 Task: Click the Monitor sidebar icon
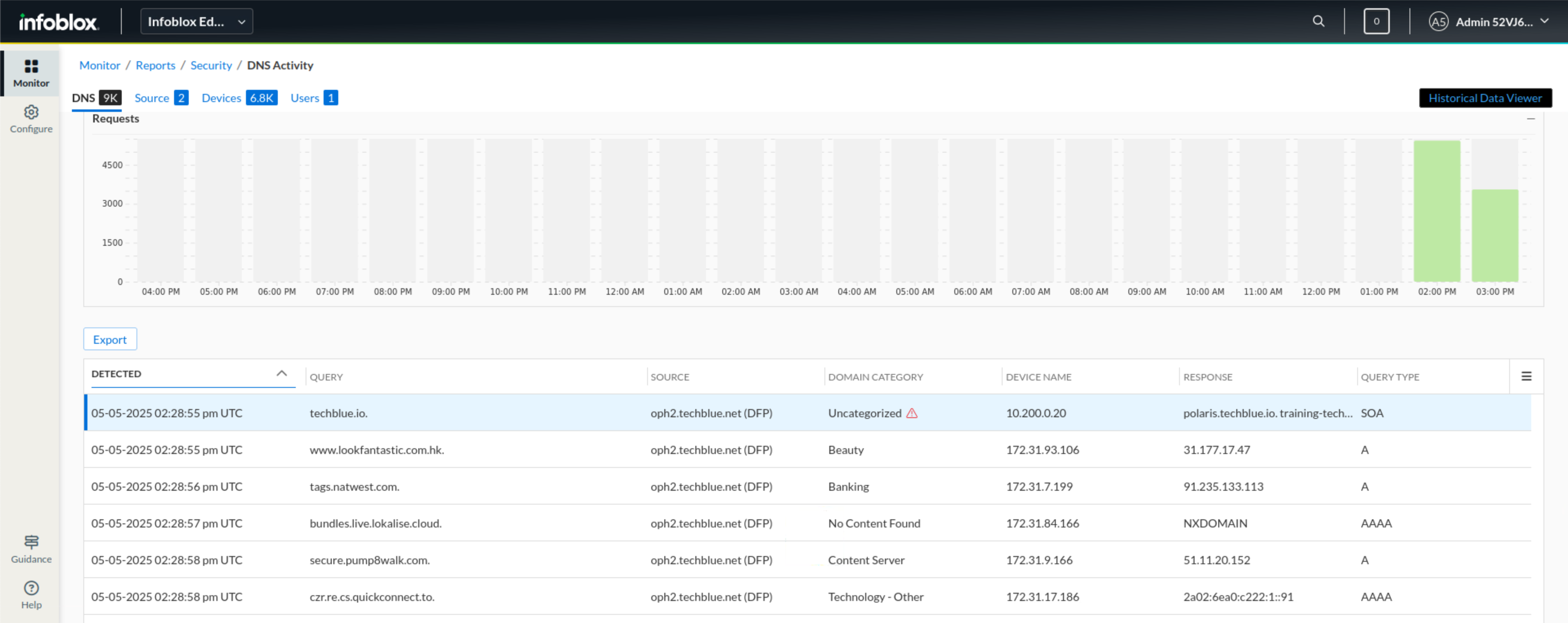[31, 66]
